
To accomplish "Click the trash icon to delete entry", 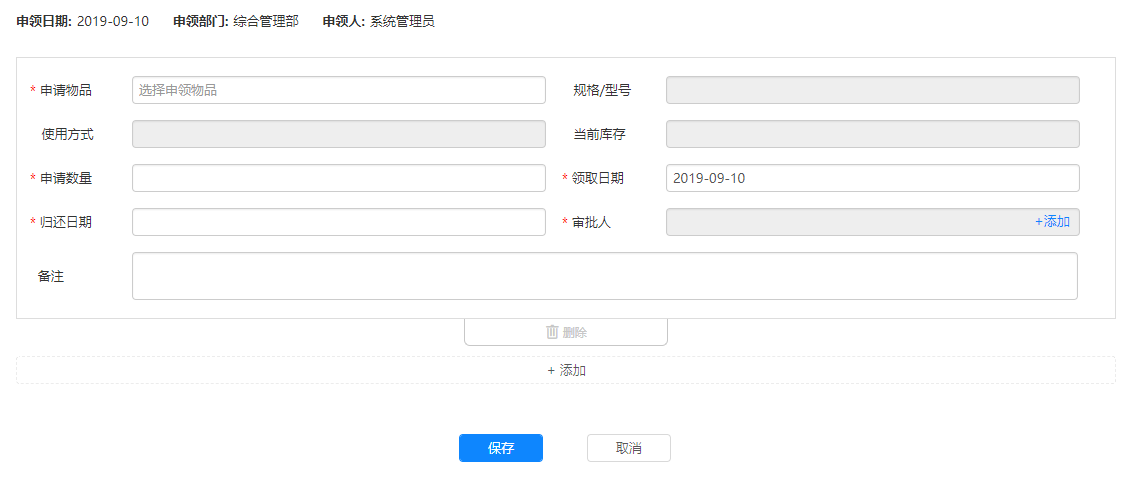I will [x=552, y=332].
